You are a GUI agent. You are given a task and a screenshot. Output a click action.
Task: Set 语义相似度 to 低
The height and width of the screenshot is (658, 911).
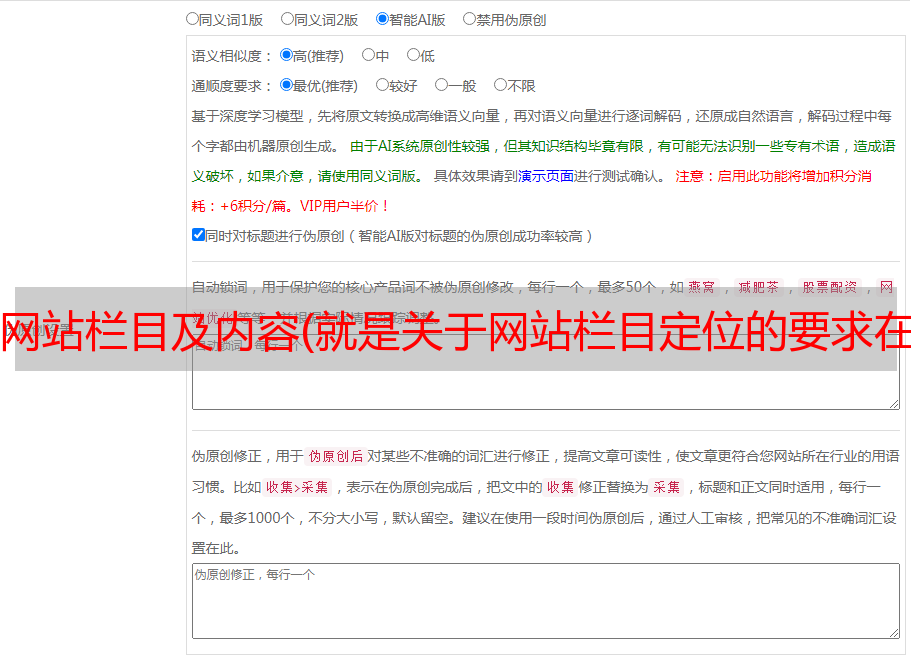coord(413,55)
